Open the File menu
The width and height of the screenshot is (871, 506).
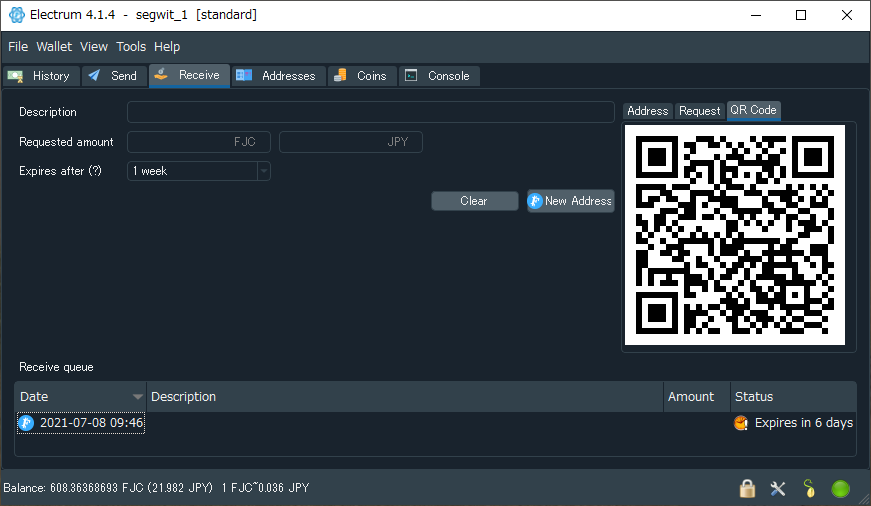point(18,47)
